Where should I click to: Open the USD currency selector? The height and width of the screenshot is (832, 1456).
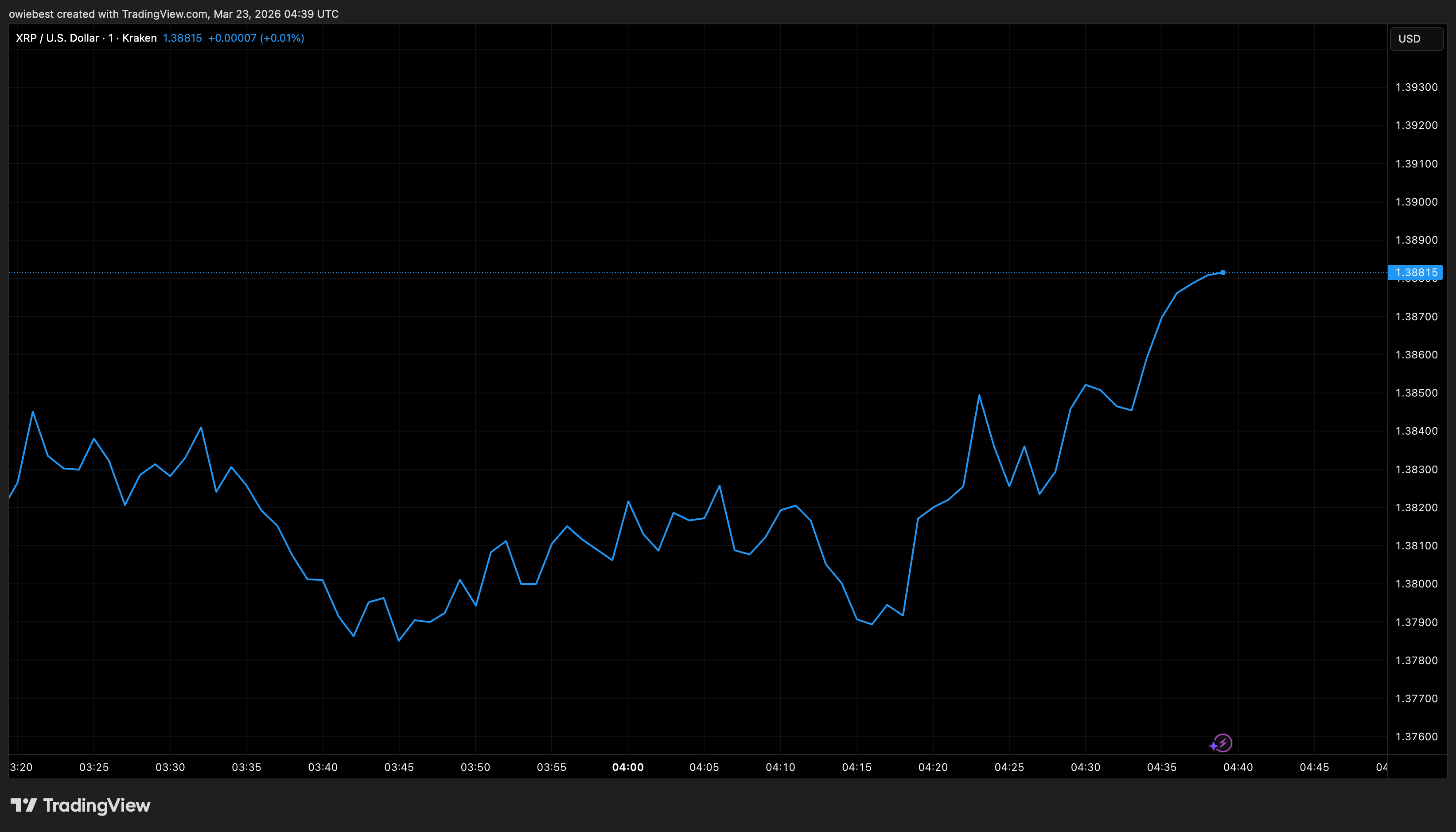click(x=1416, y=39)
